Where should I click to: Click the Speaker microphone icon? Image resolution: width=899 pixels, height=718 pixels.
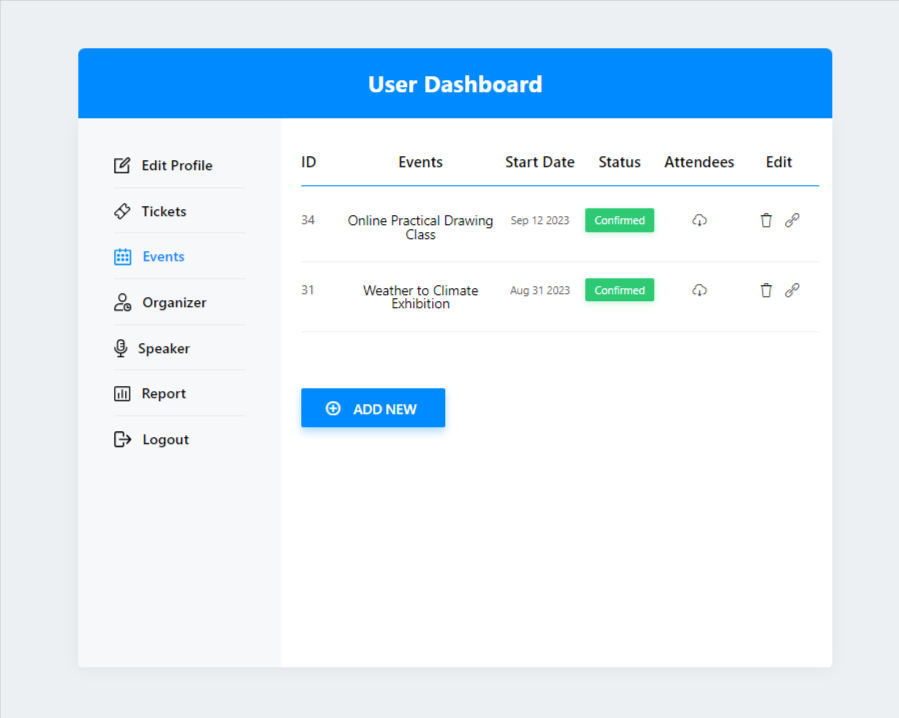(x=121, y=348)
